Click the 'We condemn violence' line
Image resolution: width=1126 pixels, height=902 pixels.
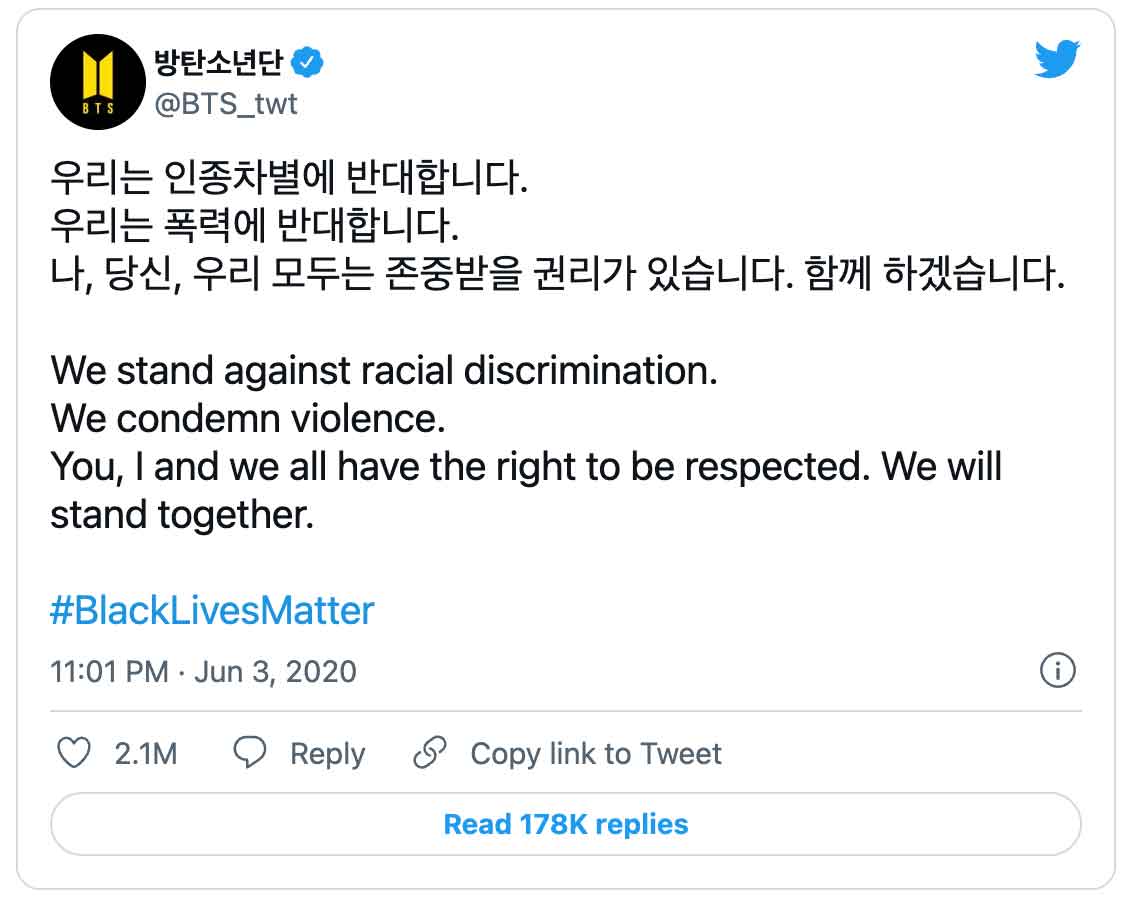(248, 418)
